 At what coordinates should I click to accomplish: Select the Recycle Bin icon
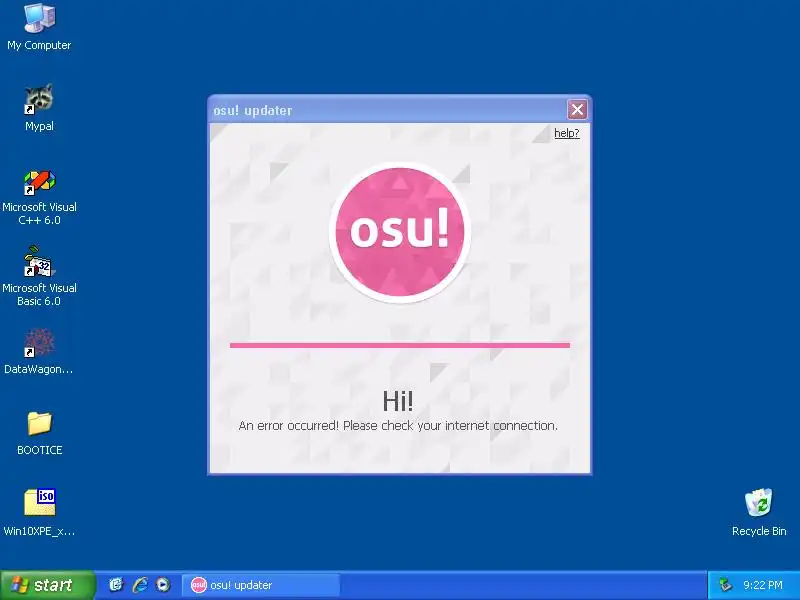click(x=759, y=513)
